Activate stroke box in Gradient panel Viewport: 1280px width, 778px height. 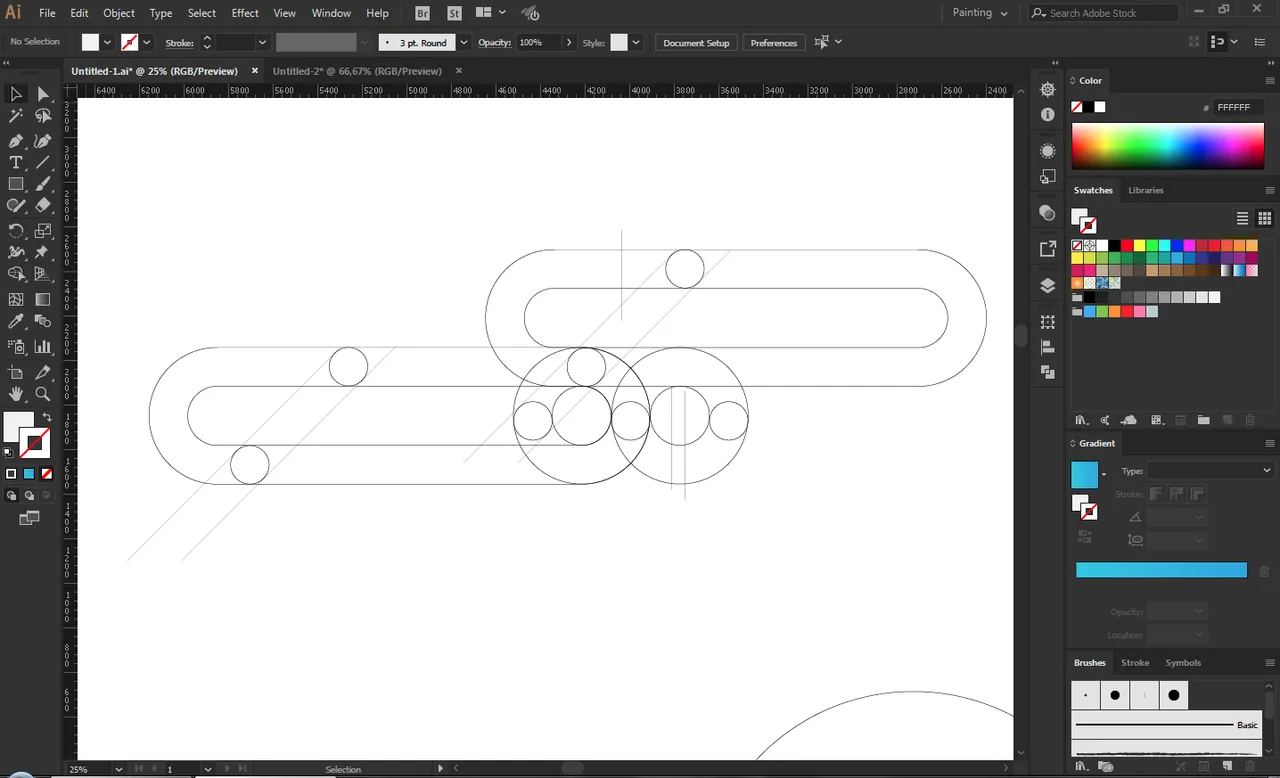click(x=1088, y=511)
